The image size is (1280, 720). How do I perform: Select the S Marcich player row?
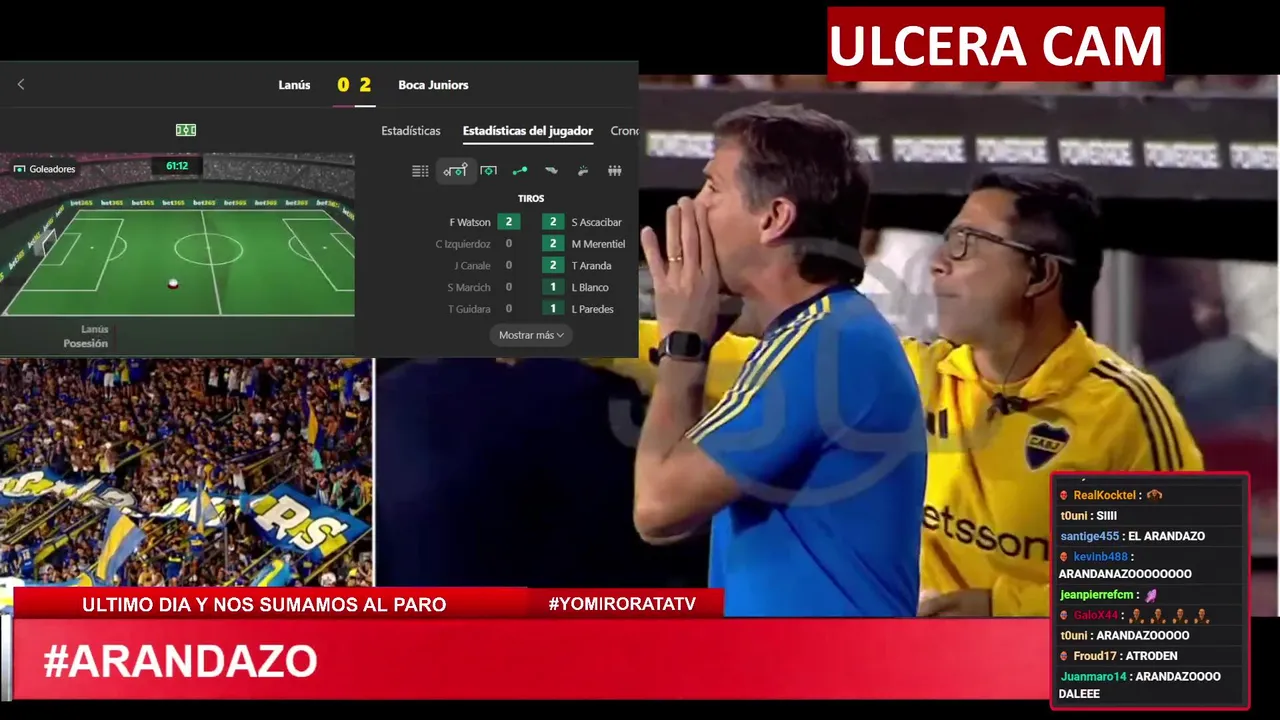pos(482,288)
